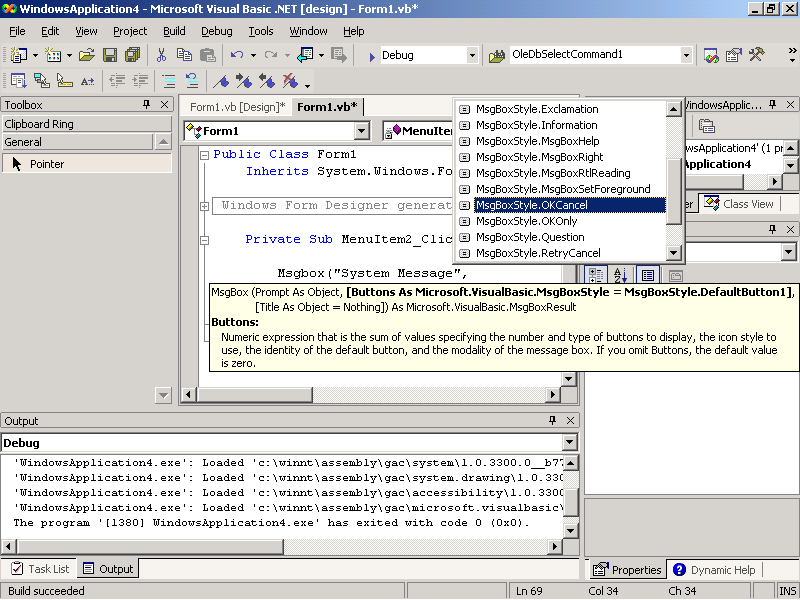Open the Build menu

[x=174, y=31]
